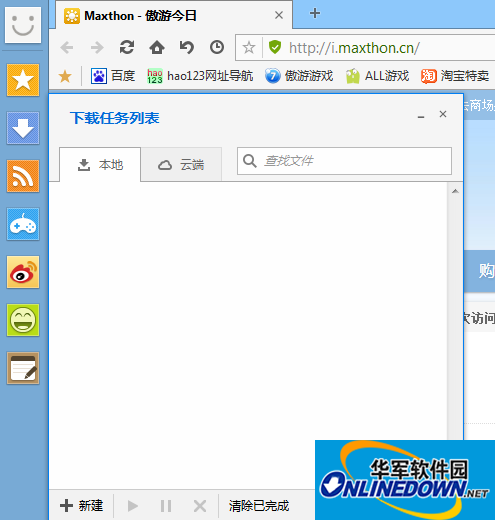
Task: Click 清除已完成 to clear finished downloads
Action: coord(259,506)
